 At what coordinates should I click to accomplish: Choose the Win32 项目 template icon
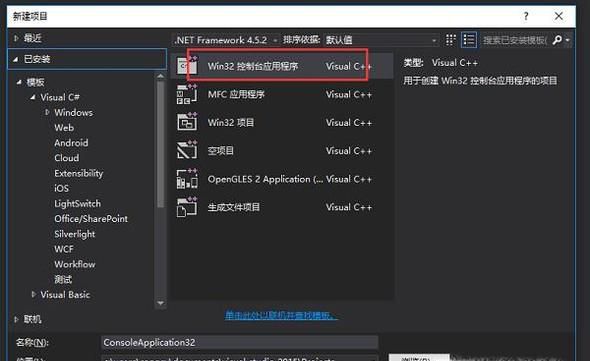coord(187,122)
